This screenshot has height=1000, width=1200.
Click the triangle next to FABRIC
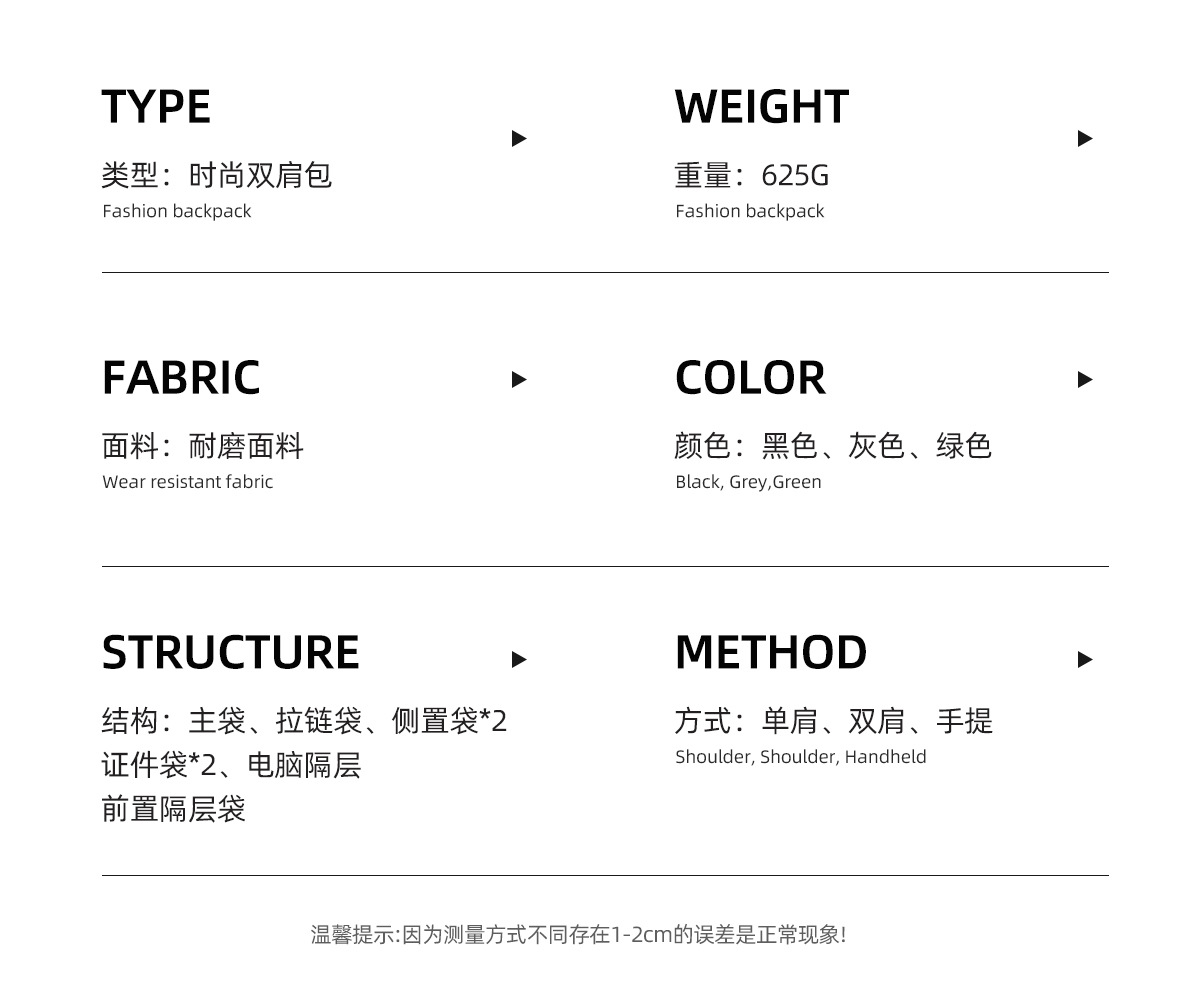point(519,379)
